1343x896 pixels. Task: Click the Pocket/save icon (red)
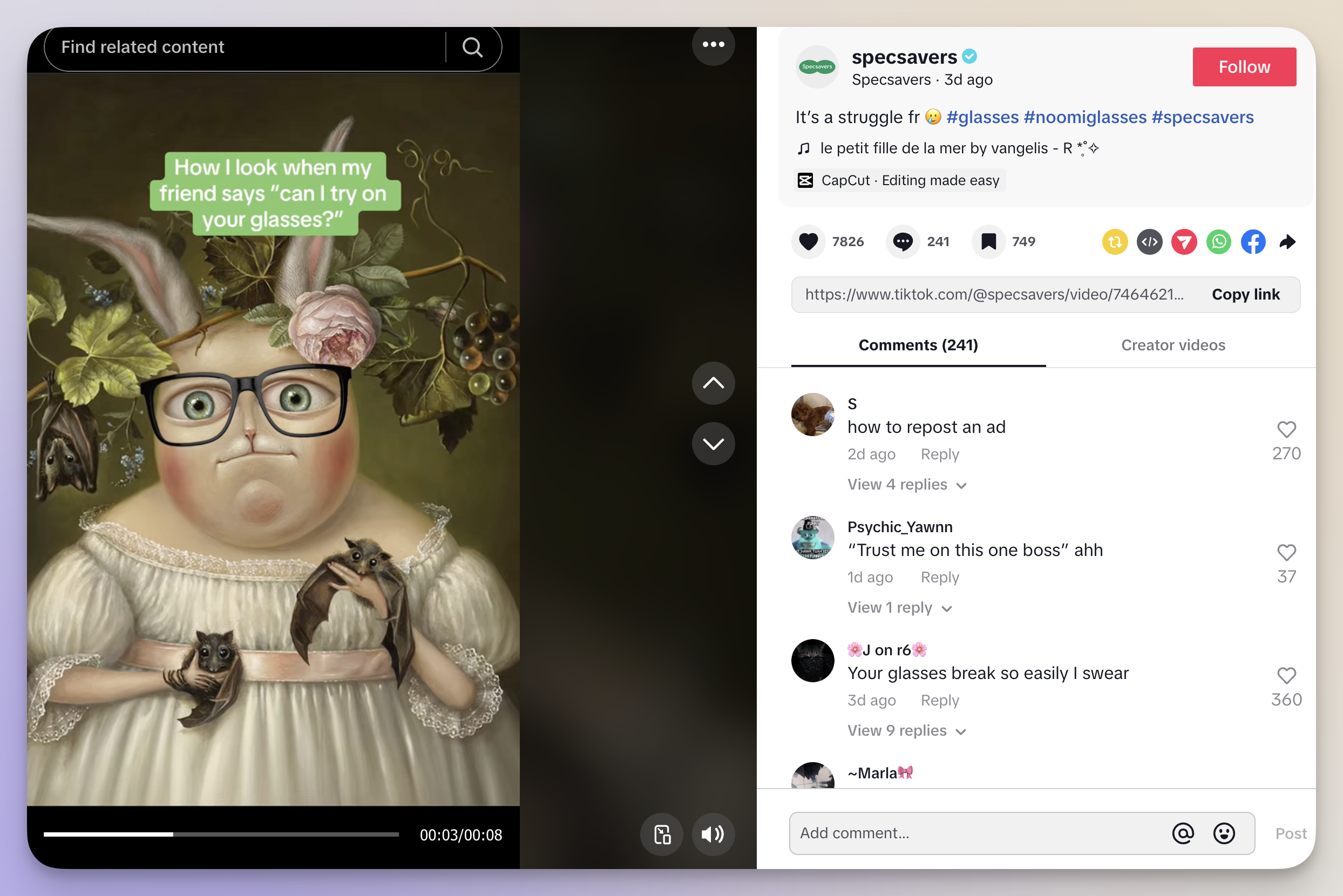point(1184,241)
